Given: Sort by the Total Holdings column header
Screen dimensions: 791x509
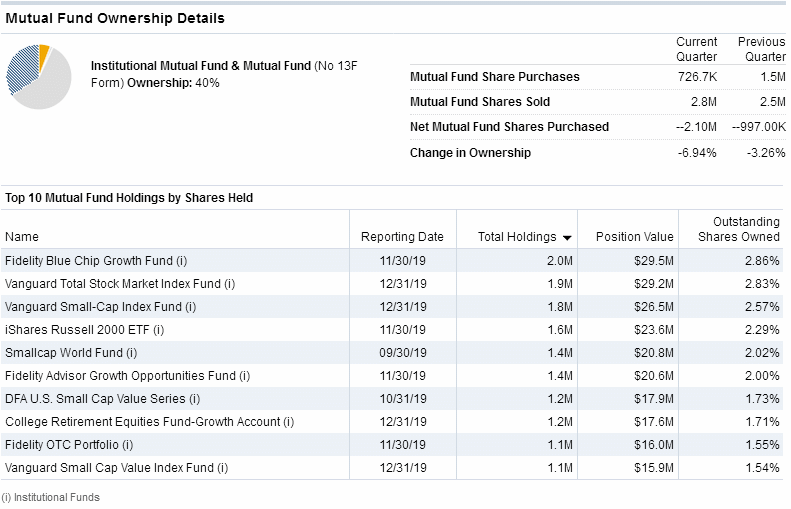Looking at the screenshot, I should point(517,237).
